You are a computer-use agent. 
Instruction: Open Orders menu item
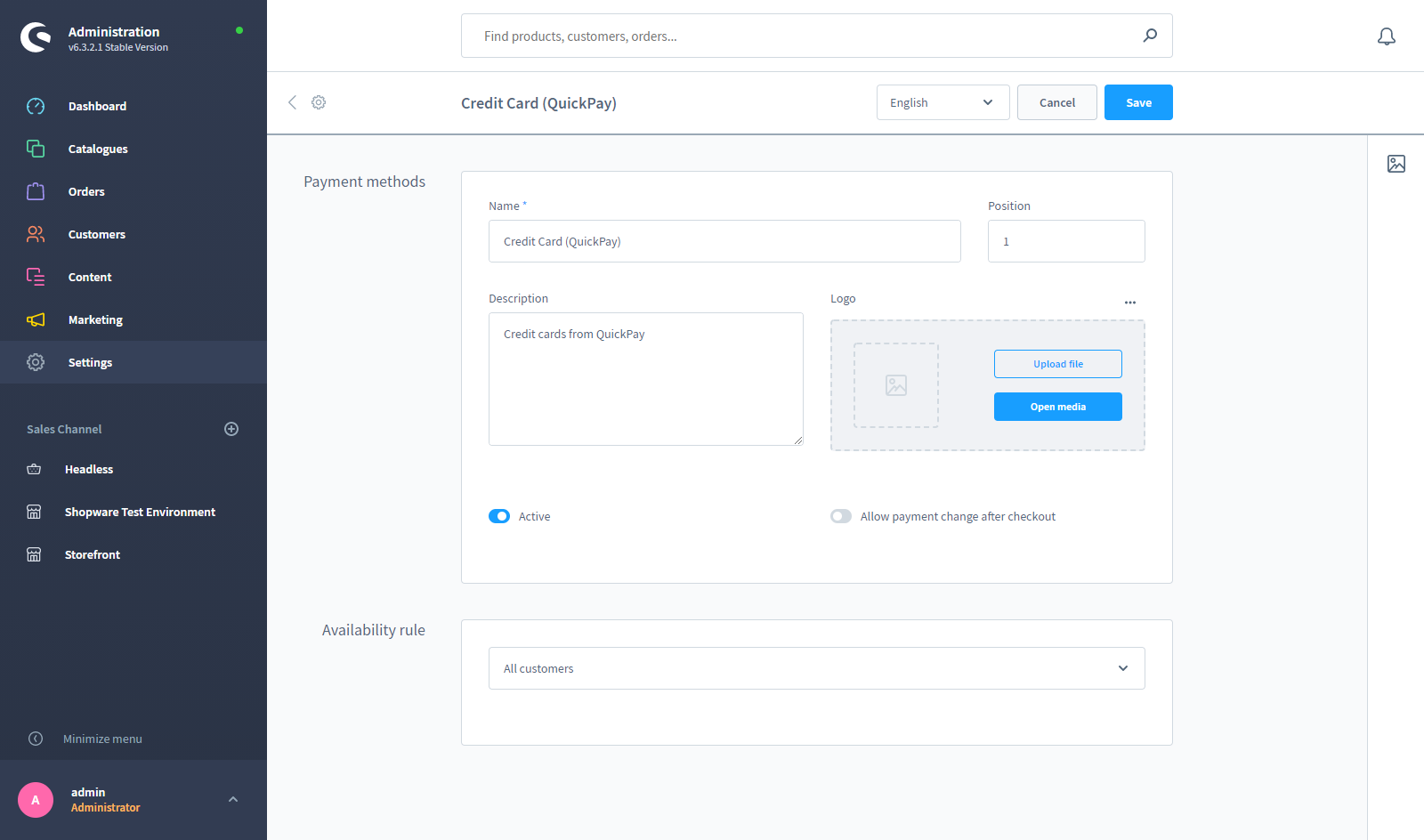pos(133,191)
